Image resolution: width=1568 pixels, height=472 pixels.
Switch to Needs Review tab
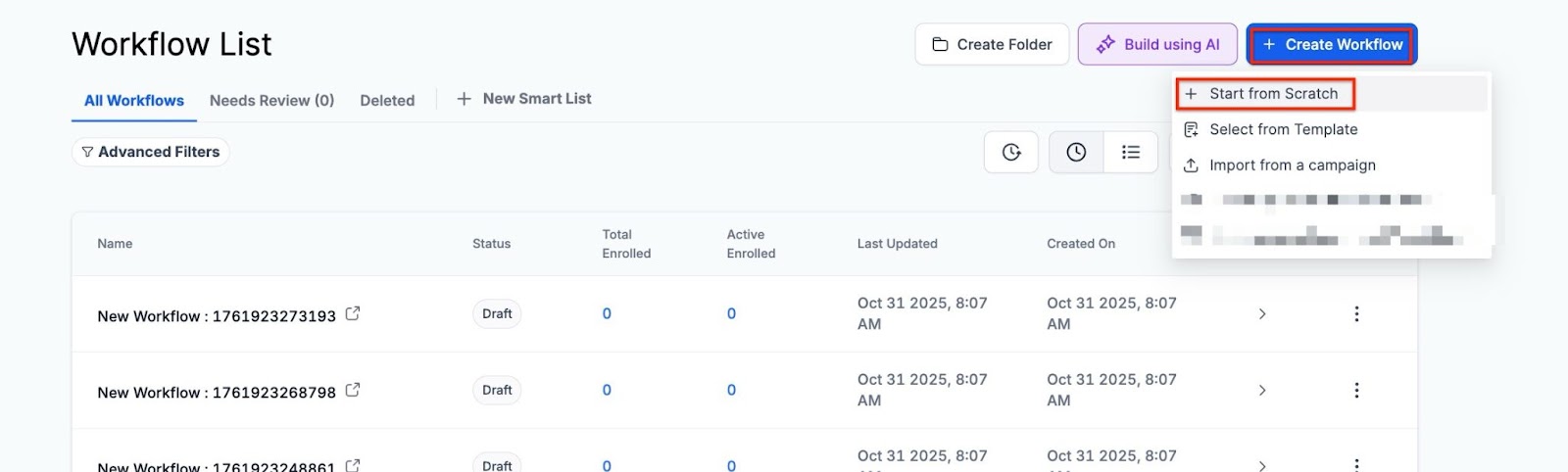pyautogui.click(x=271, y=100)
